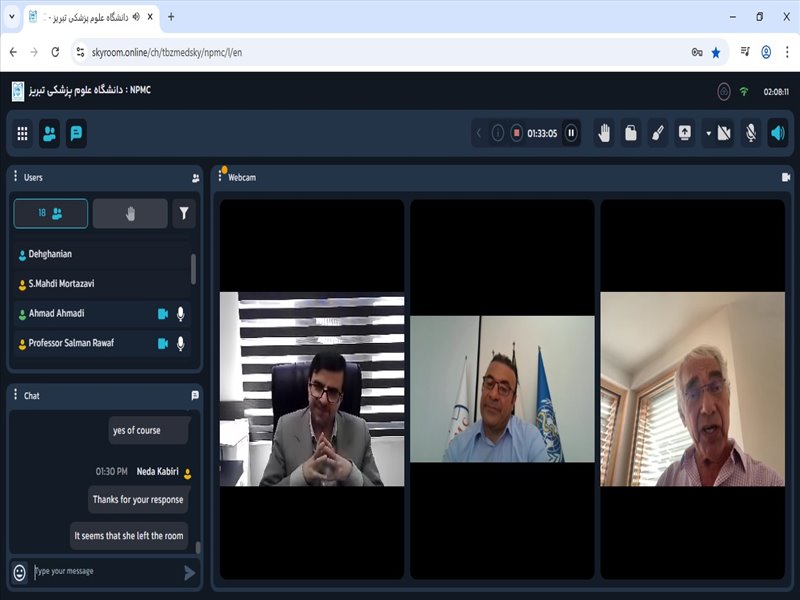Open the apps grid menu

coord(22,133)
